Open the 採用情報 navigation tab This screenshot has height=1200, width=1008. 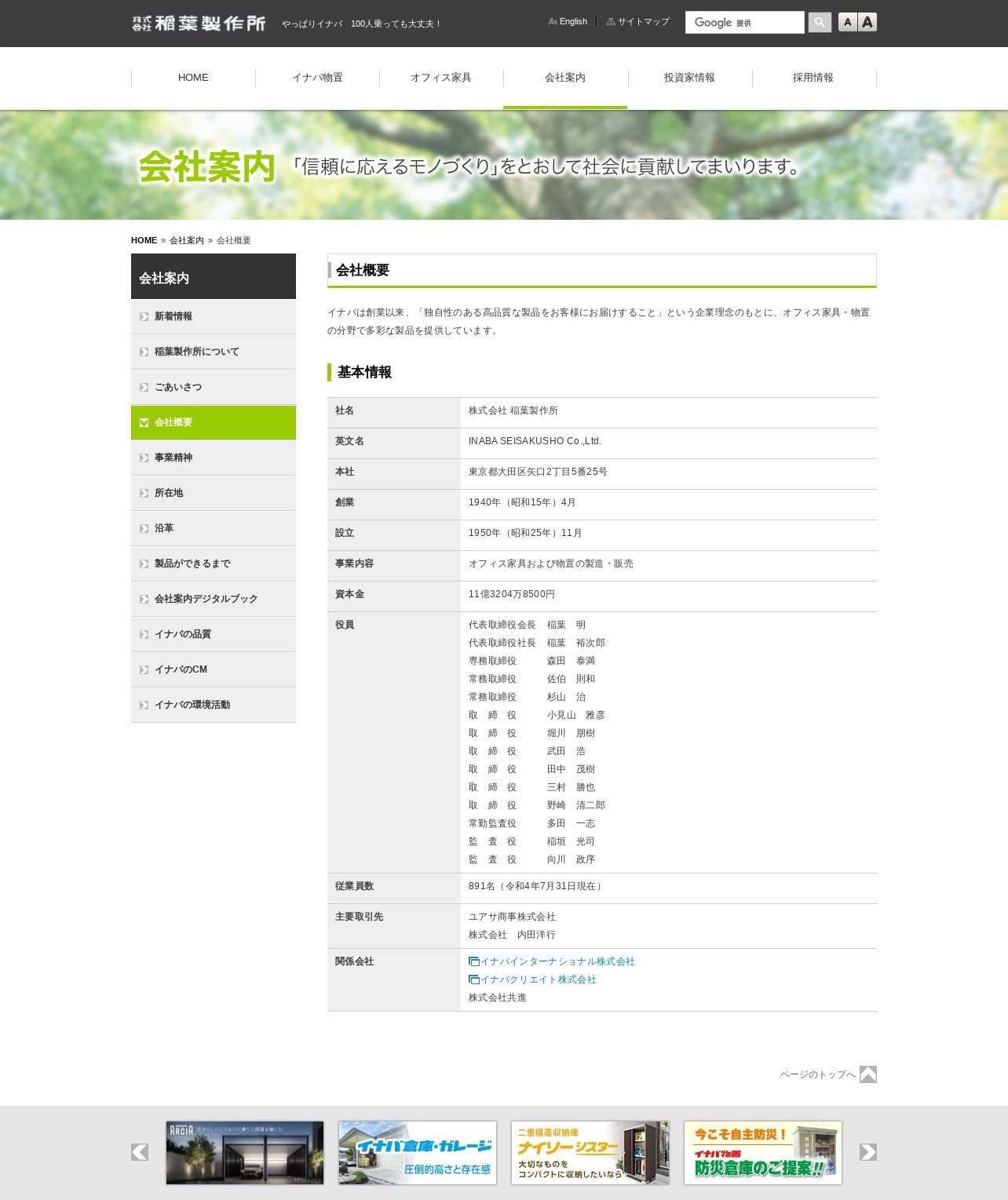(813, 78)
